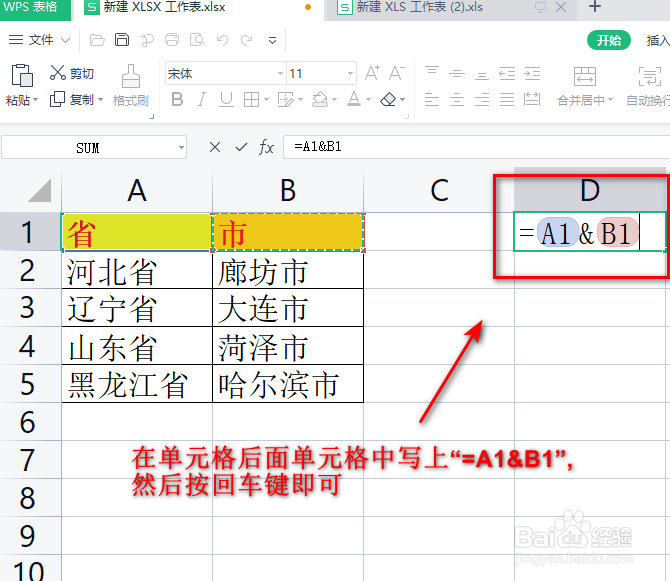Open the font size 11 dropdown
Viewport: 670px width, 581px height.
(x=350, y=73)
